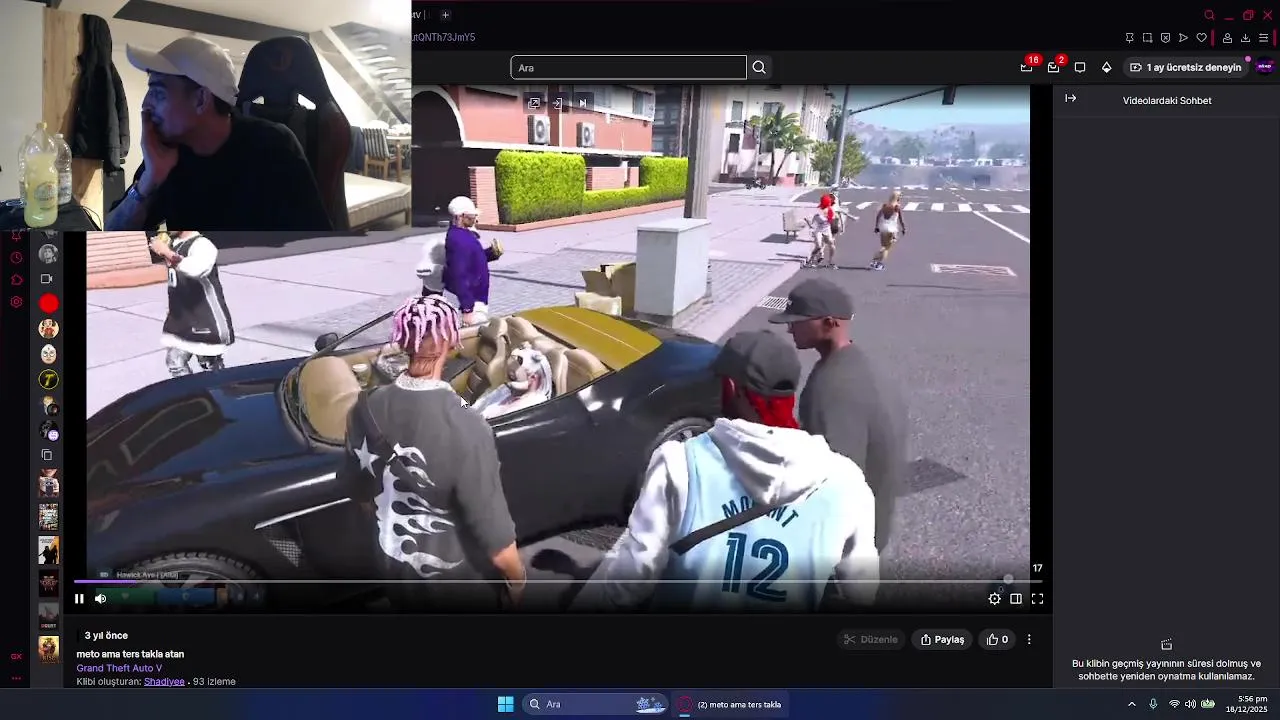
Task: Open the Grand Theft Auto V link
Action: point(119,668)
